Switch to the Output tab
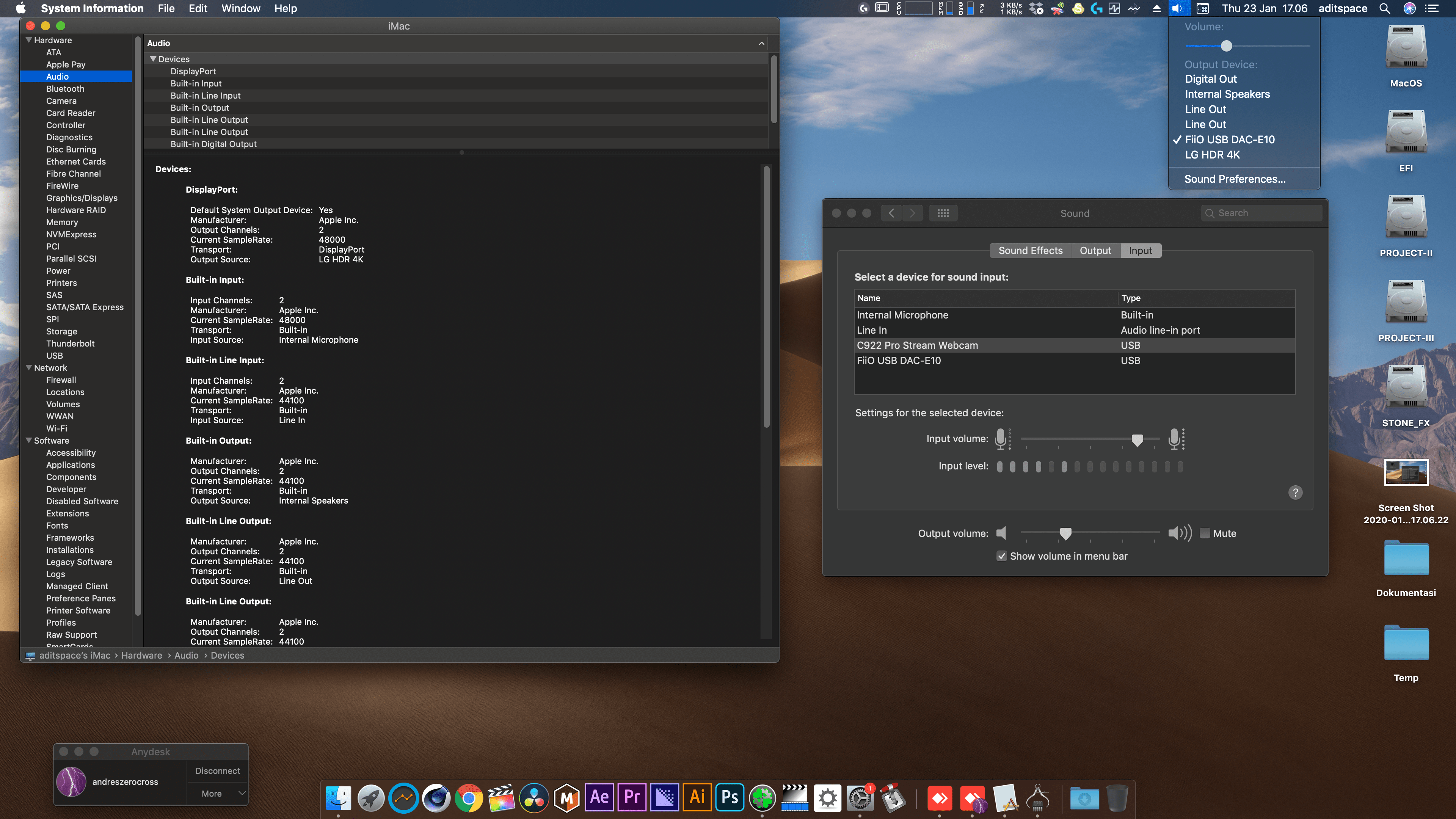1456x819 pixels. tap(1095, 250)
